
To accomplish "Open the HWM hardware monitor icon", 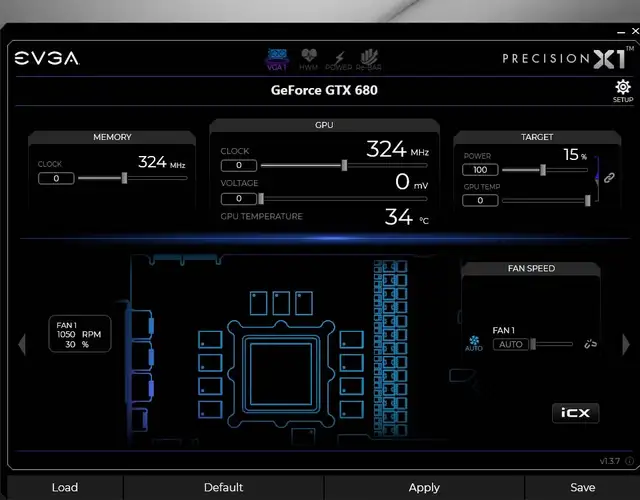I will click(x=309, y=58).
